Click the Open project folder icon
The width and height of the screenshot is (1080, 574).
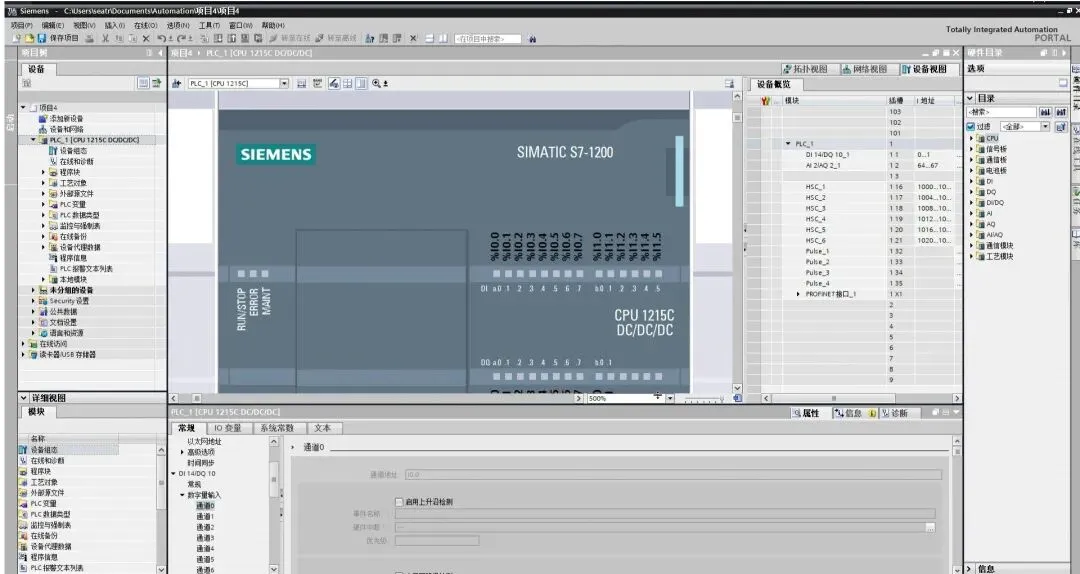[x=30, y=39]
